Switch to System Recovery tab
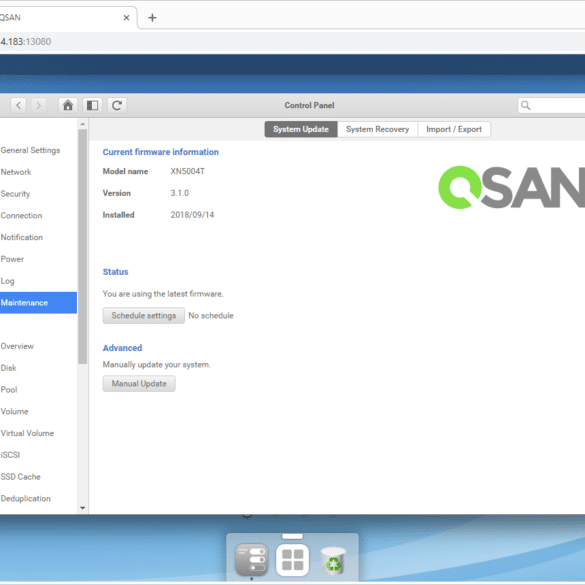Viewport: 585px width, 585px height. (377, 129)
